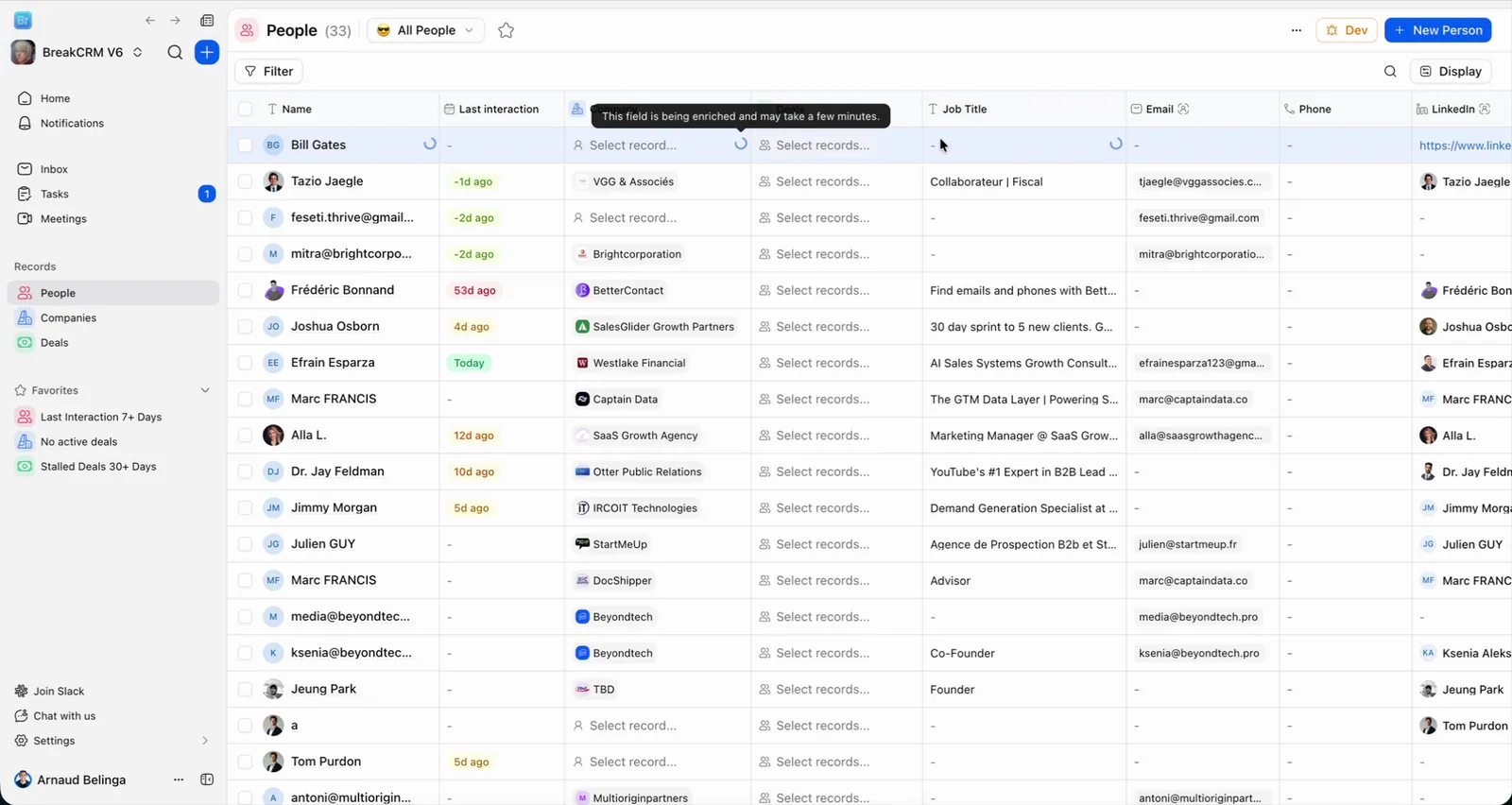The image size is (1512, 805).
Task: Collapse the Favorites section chevron
Action: [205, 390]
